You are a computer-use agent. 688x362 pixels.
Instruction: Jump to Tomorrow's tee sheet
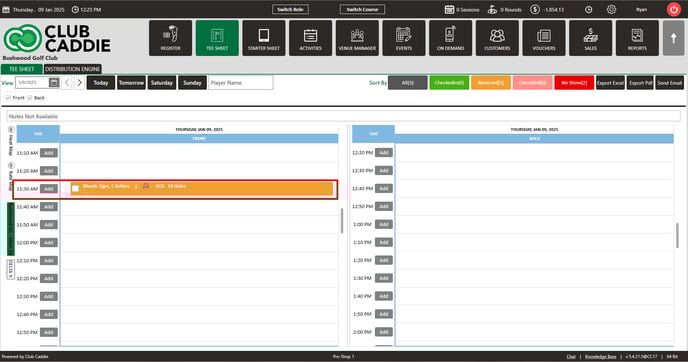[x=131, y=82]
